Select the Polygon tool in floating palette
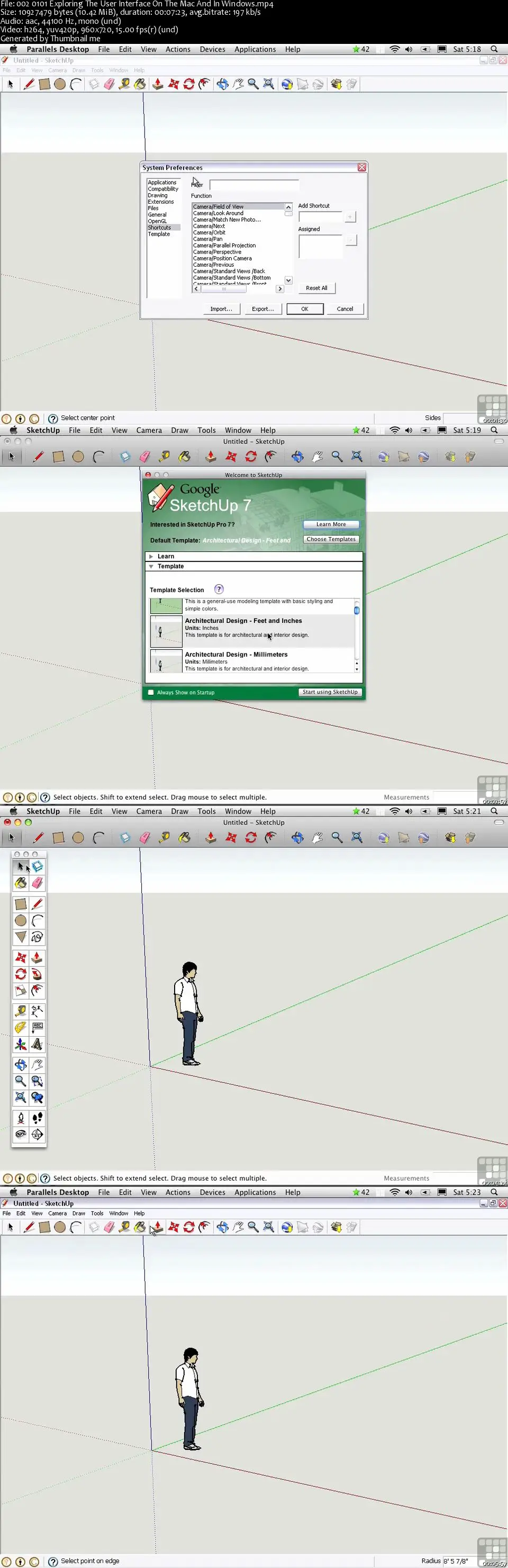 (21, 937)
